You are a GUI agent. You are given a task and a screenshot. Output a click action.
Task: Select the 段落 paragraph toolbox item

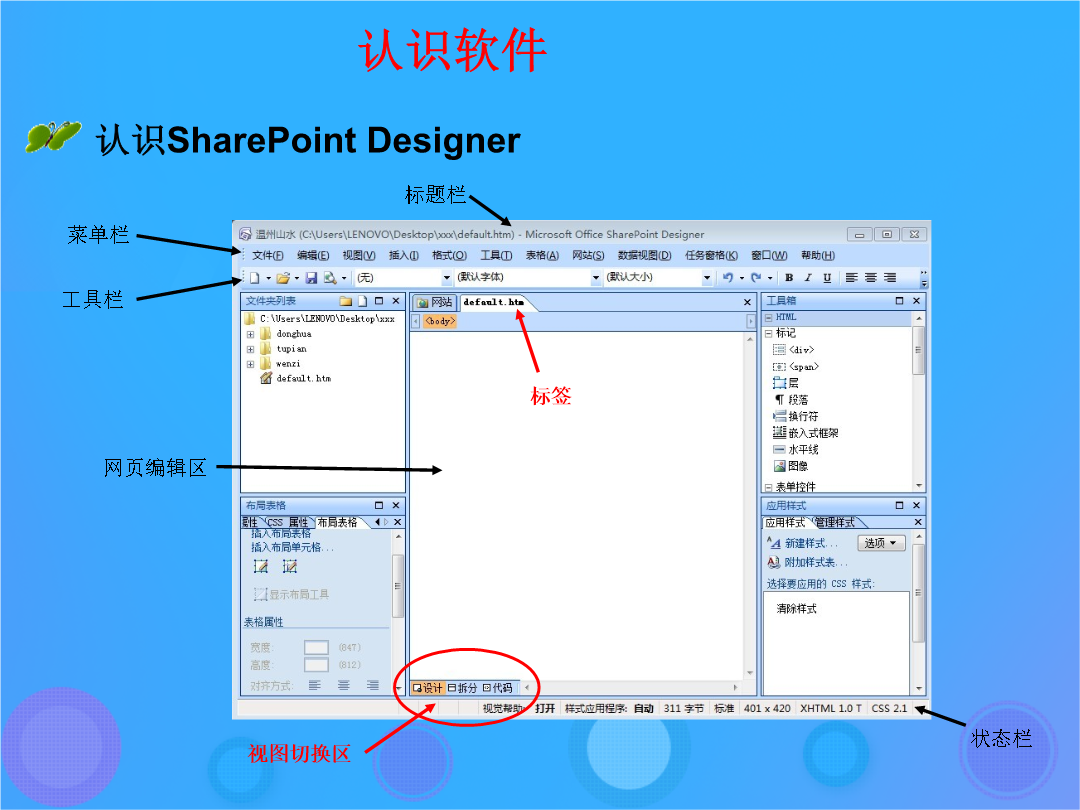pos(791,399)
